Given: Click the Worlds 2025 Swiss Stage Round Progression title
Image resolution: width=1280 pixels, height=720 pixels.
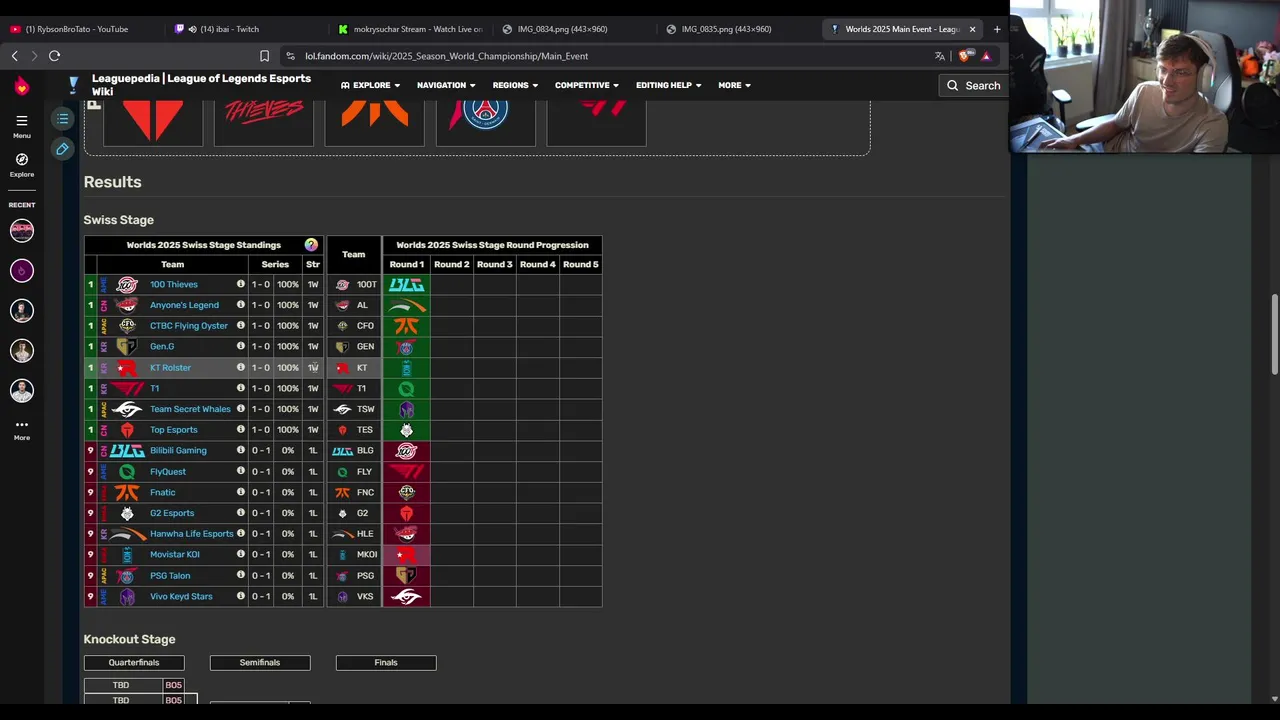Looking at the screenshot, I should click(492, 245).
